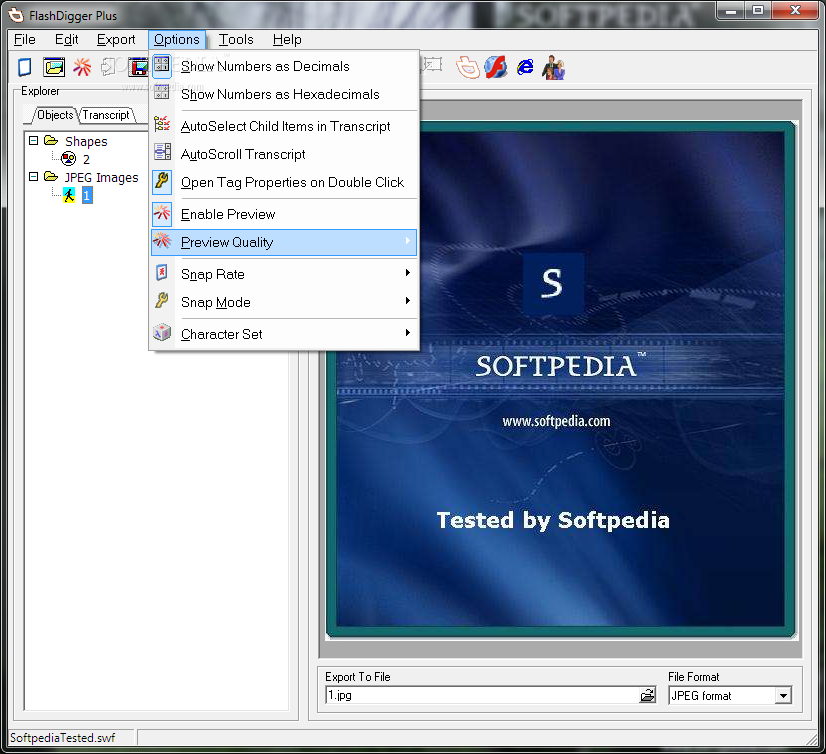Screen dimensions: 826x754
Task: Minimize the FlashDigger Plus window
Action: pos(731,11)
